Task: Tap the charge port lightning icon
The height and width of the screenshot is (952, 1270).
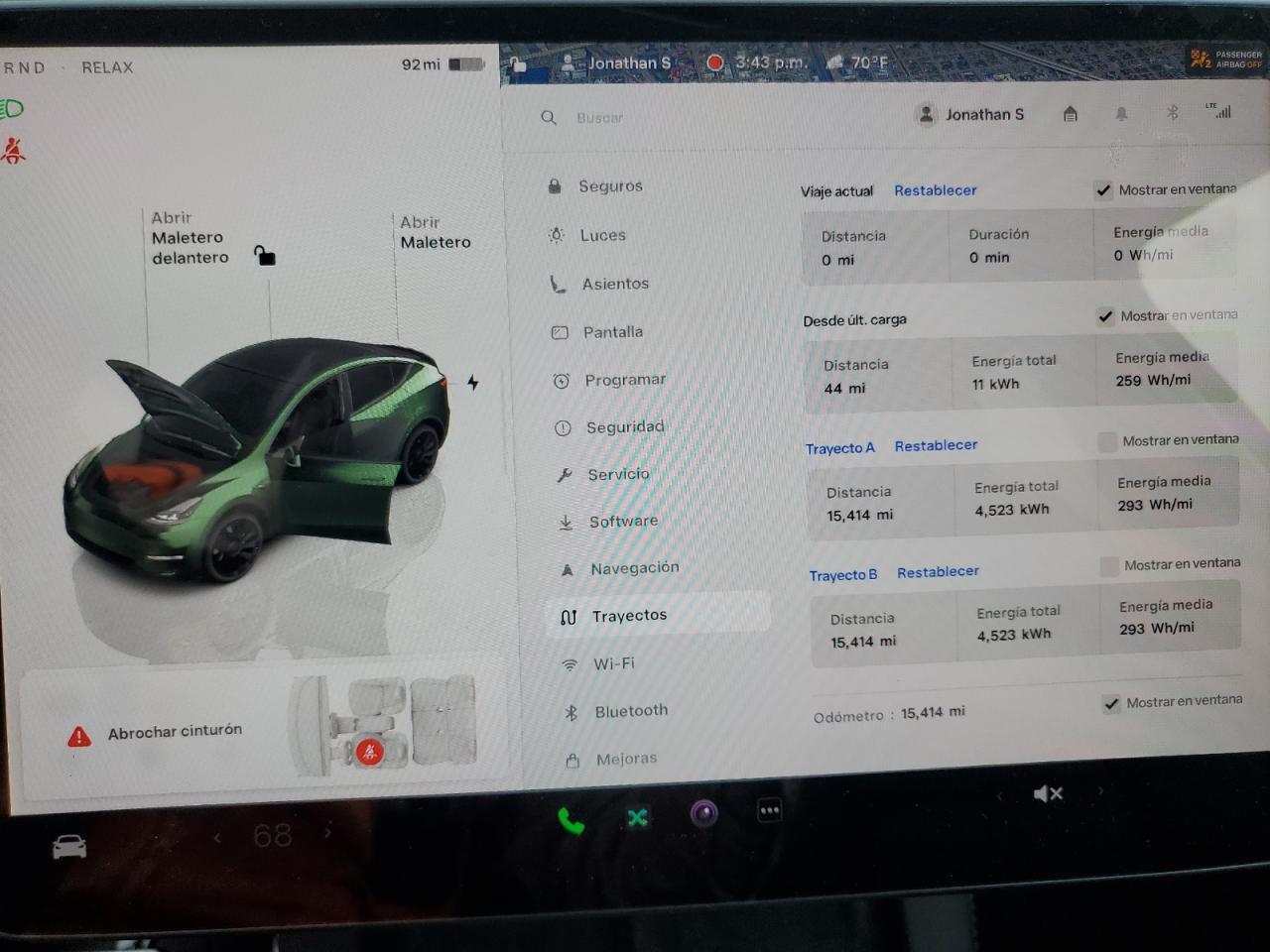Action: (x=473, y=382)
